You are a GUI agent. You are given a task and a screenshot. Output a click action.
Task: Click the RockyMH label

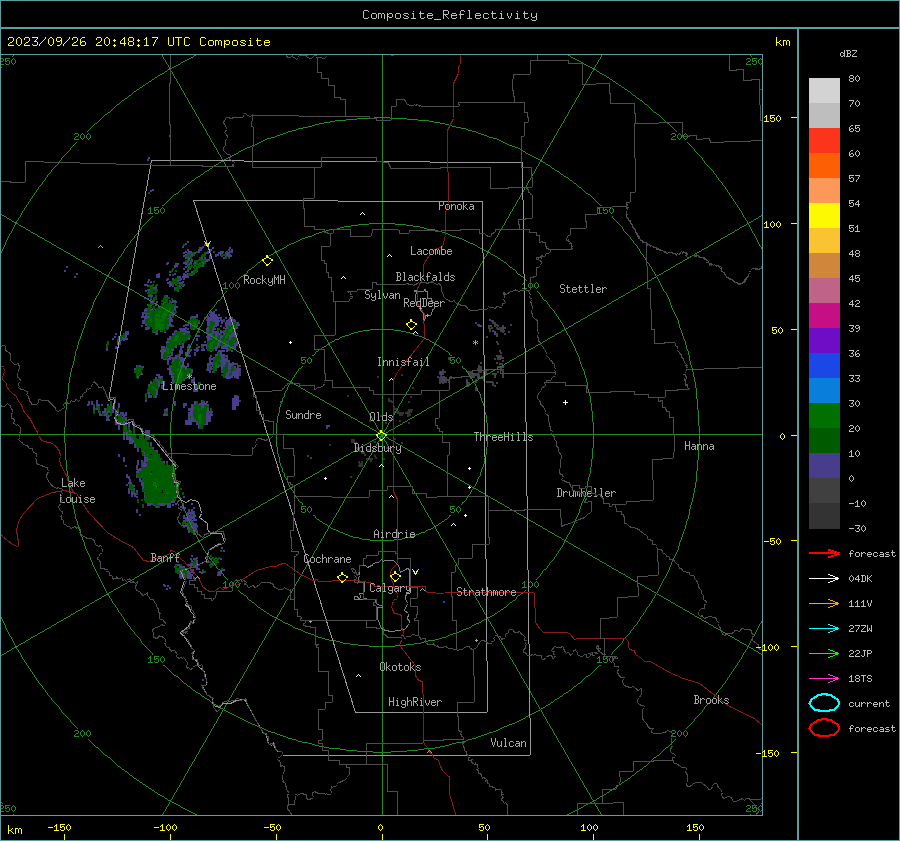coord(264,280)
